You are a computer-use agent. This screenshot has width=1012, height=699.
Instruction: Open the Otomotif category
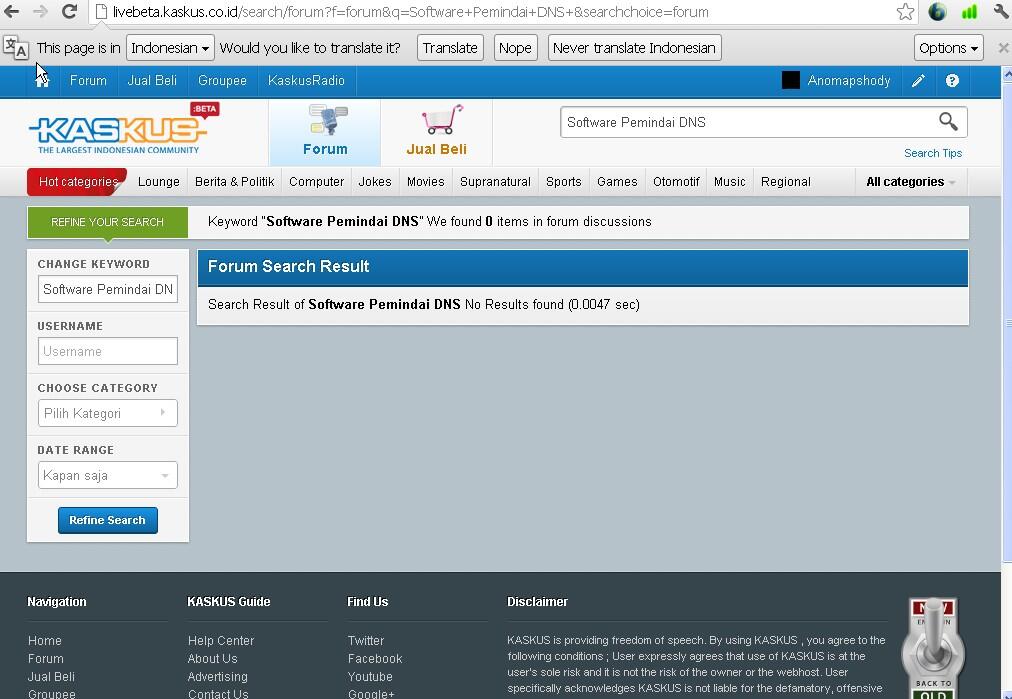[x=676, y=182]
